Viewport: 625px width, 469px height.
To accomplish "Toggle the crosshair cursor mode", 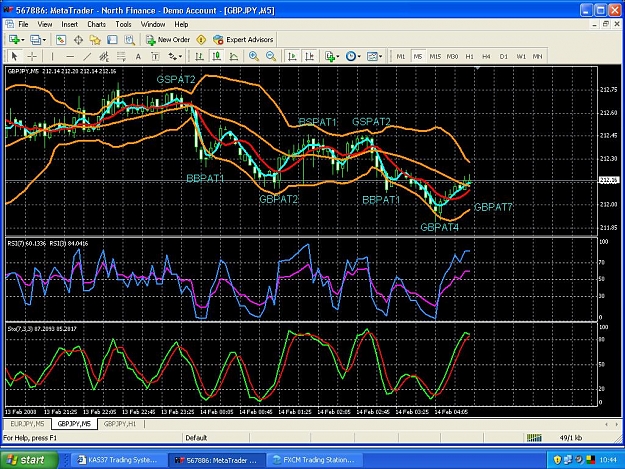I will click(32, 57).
